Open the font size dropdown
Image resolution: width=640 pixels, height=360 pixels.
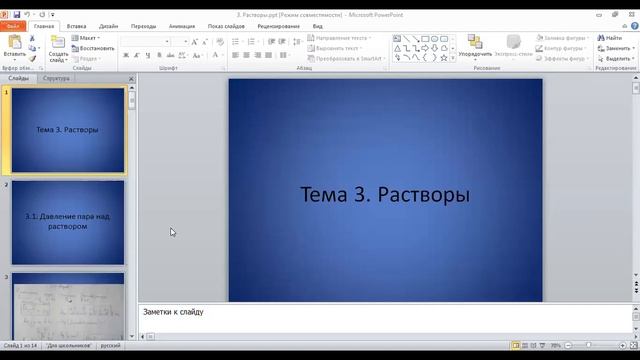click(x=186, y=42)
